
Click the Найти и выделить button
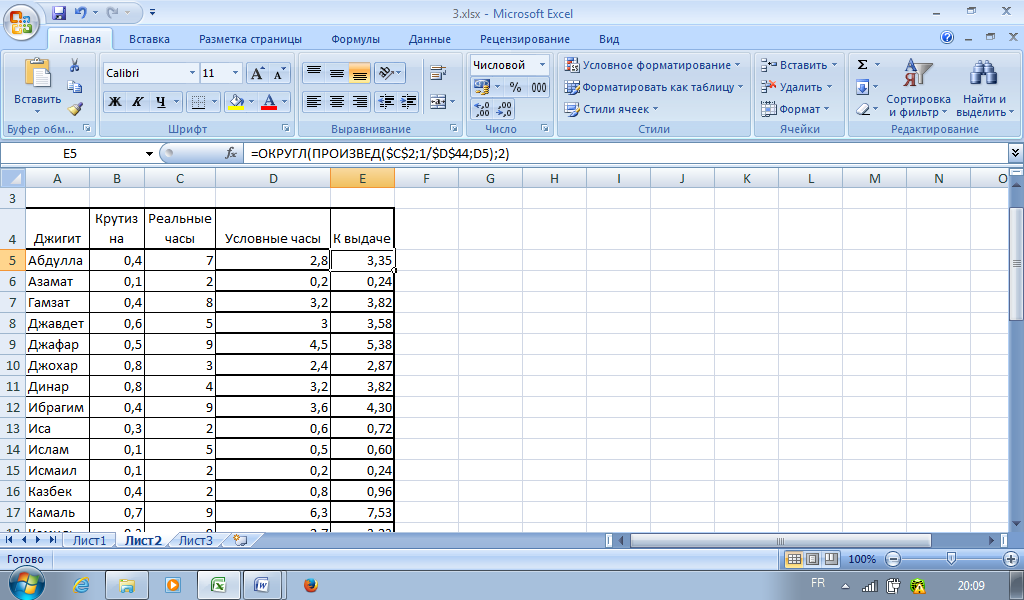point(985,89)
